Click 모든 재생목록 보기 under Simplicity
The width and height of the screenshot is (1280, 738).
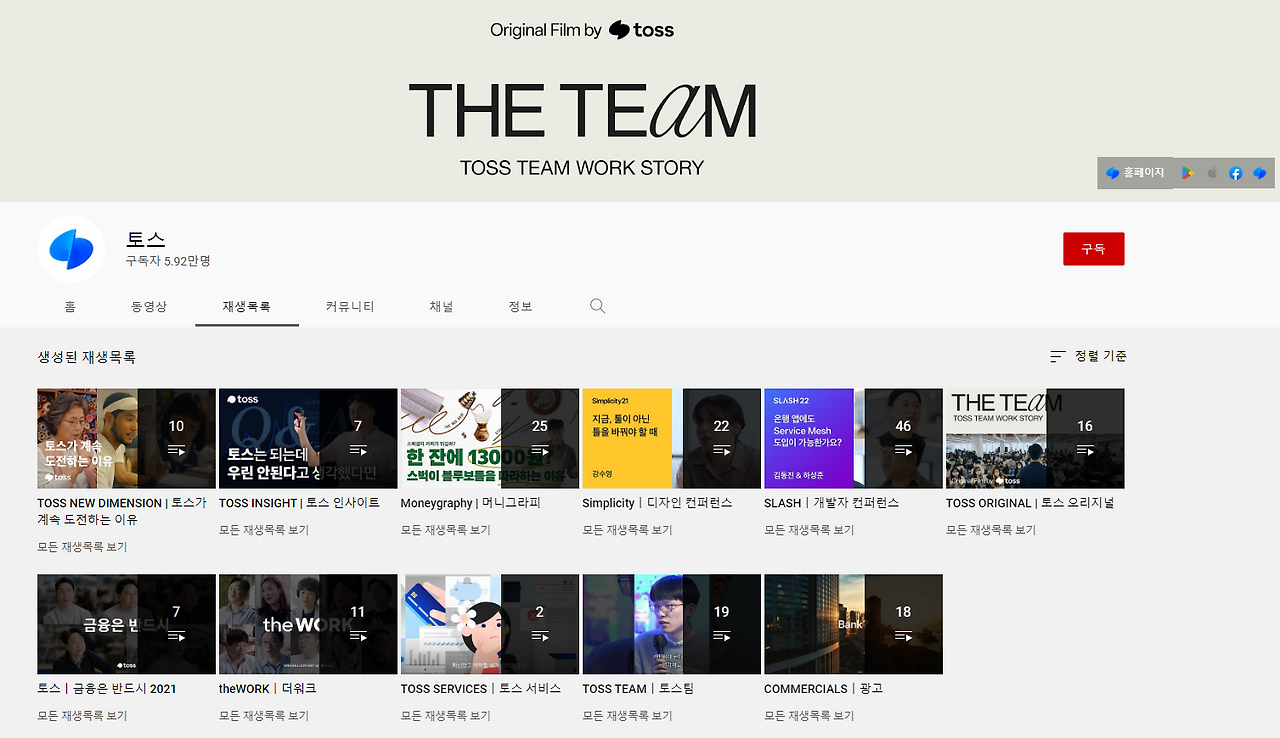pos(628,530)
